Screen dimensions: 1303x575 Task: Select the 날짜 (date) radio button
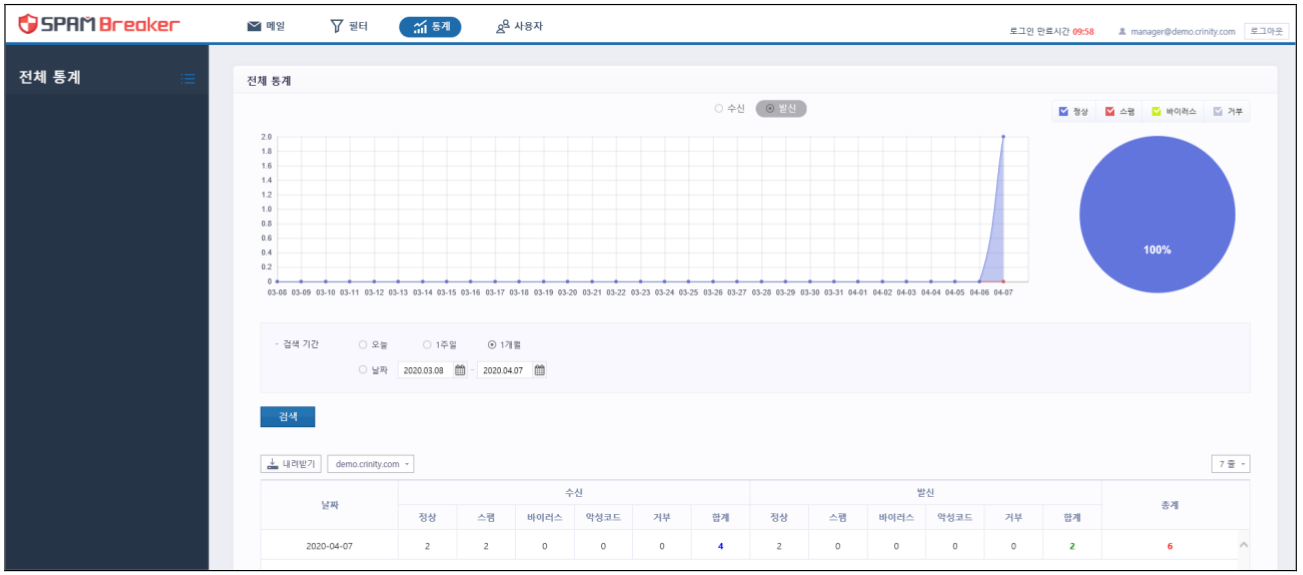click(363, 370)
